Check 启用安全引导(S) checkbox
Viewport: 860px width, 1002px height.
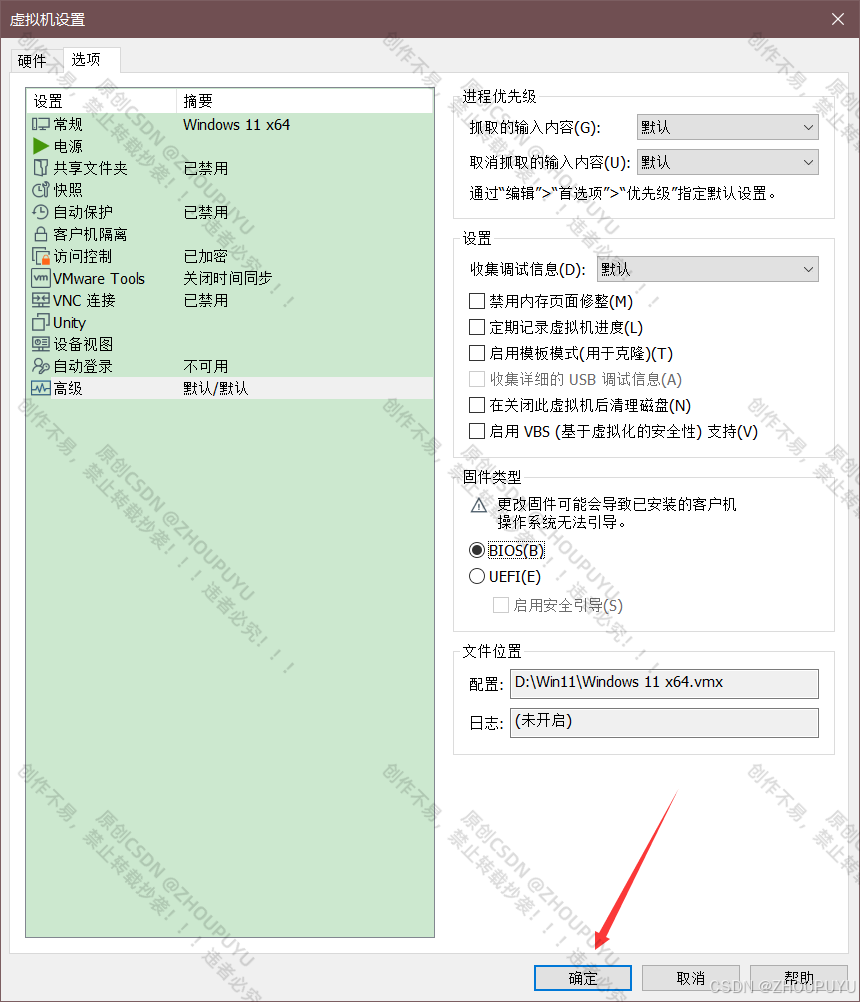coord(501,605)
